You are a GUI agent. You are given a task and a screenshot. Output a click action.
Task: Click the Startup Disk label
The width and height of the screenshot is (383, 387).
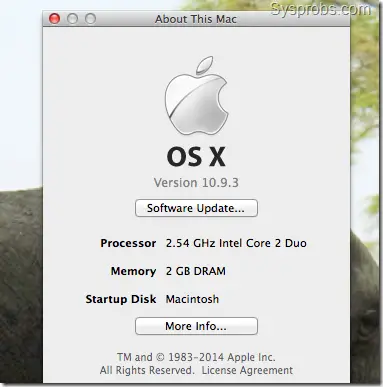click(x=121, y=299)
